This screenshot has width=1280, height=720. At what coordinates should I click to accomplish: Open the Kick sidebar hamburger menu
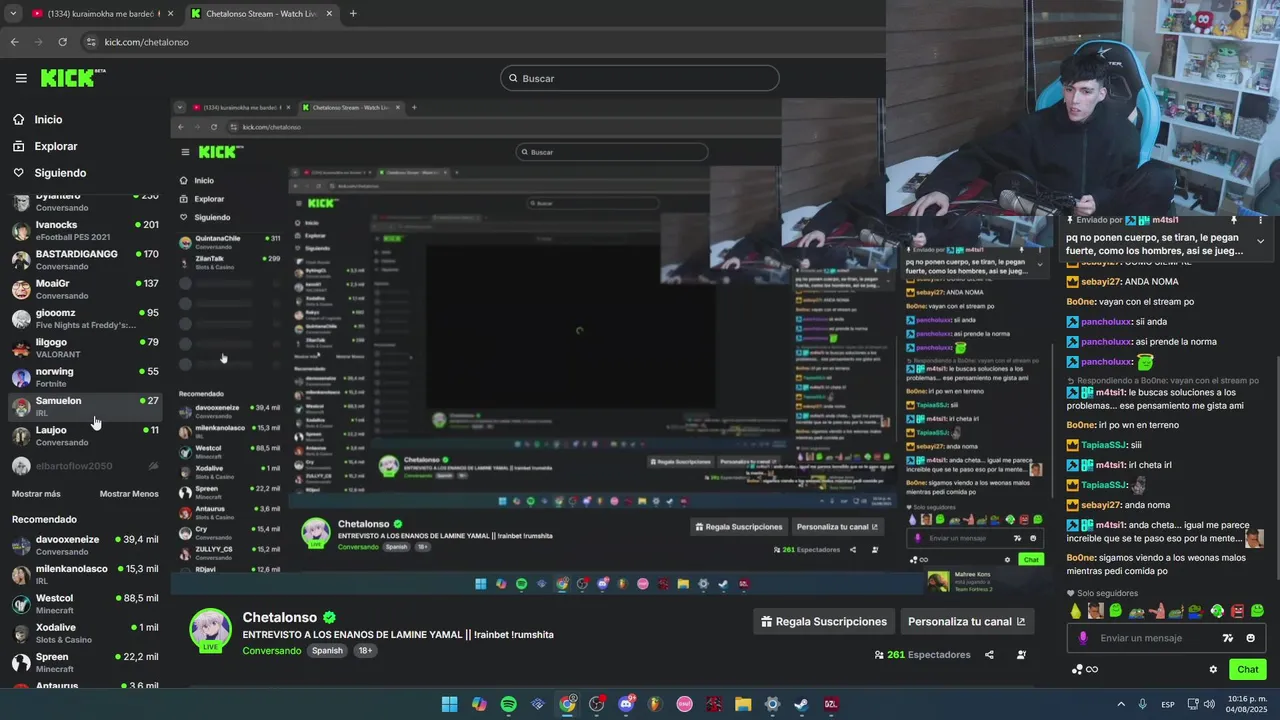click(21, 78)
